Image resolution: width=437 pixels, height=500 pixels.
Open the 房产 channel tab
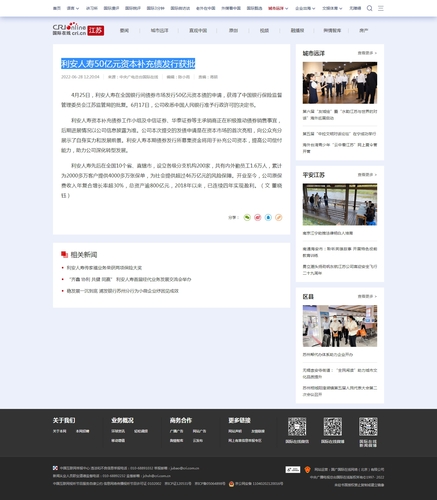pyautogui.click(x=364, y=30)
